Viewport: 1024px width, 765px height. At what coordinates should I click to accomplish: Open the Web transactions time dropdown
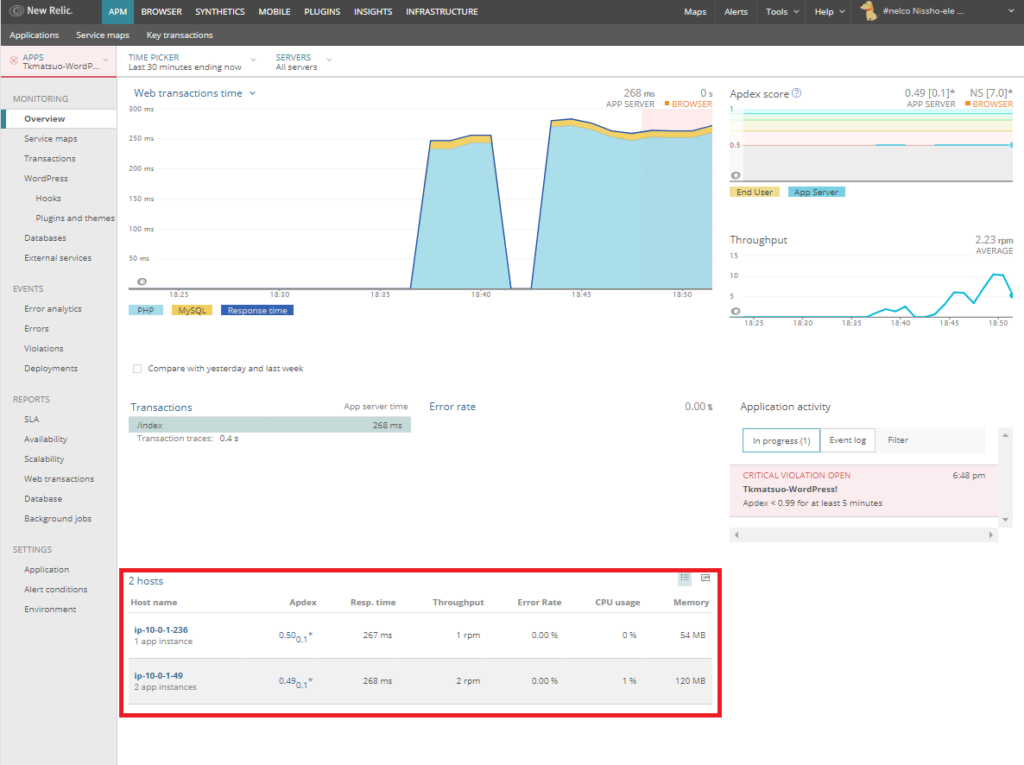pos(195,93)
